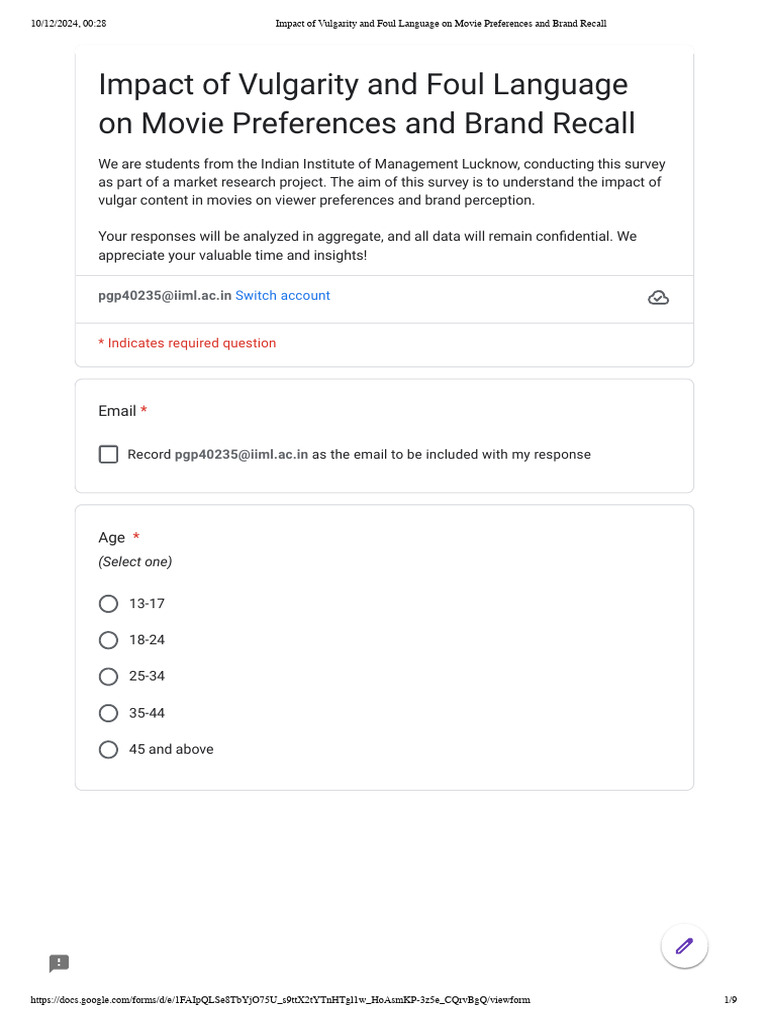Click the Email question label

point(117,411)
